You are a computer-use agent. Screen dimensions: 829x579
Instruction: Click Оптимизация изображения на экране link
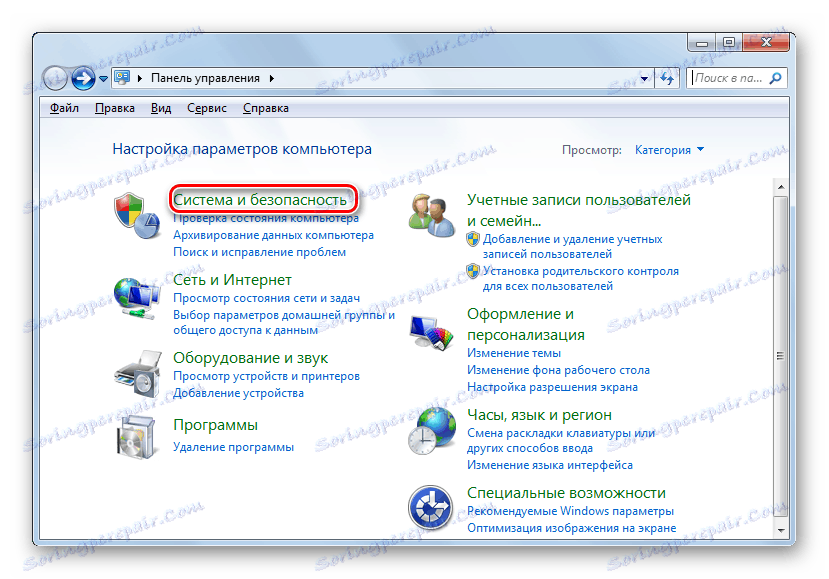(572, 528)
